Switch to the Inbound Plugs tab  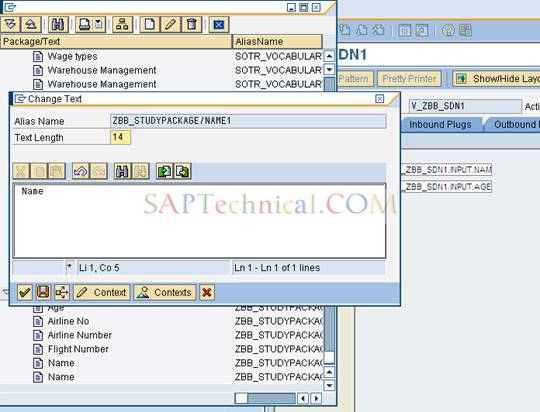[x=440, y=124]
